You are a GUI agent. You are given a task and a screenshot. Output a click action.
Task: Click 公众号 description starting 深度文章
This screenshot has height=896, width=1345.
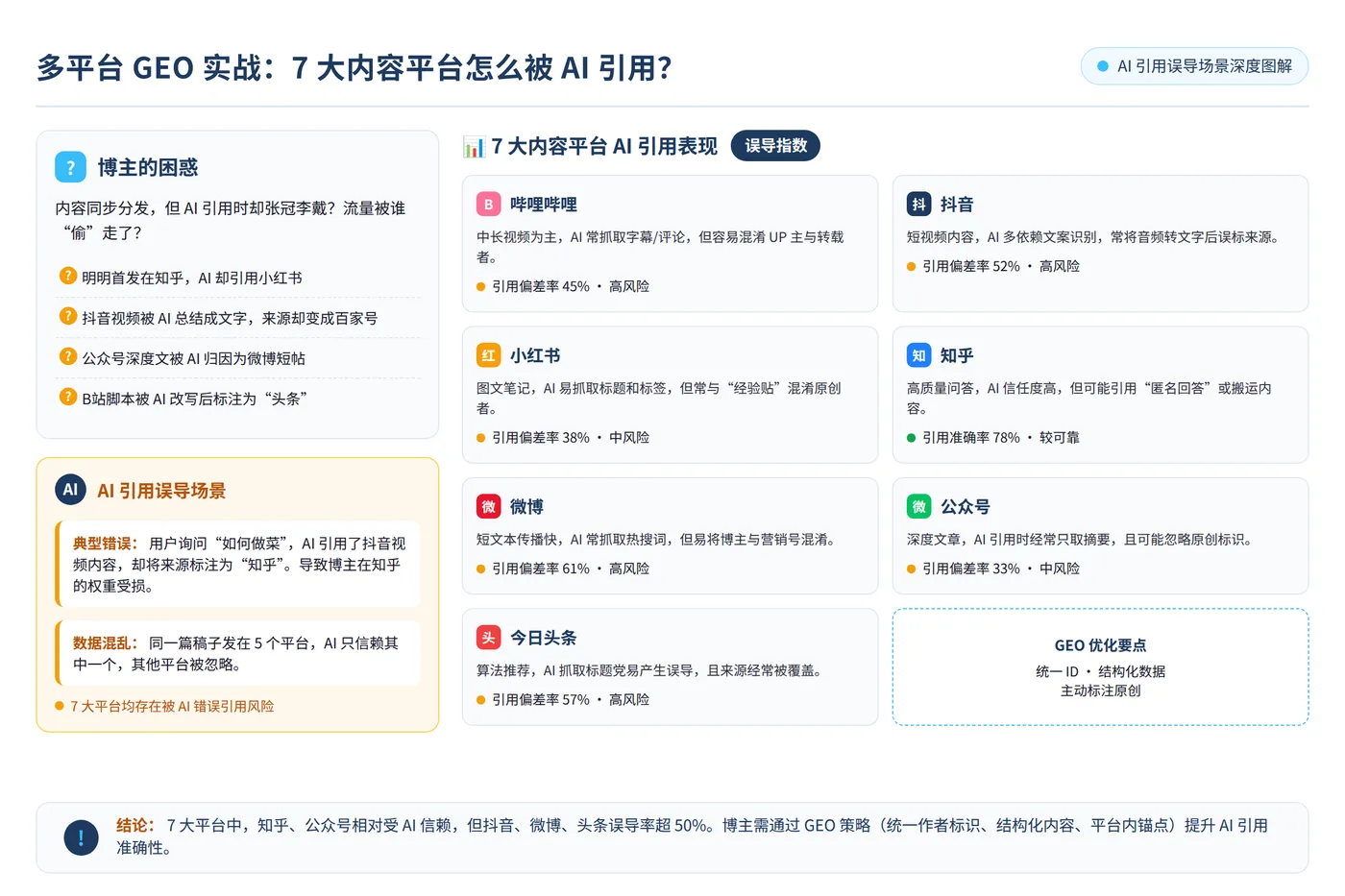click(x=1081, y=539)
